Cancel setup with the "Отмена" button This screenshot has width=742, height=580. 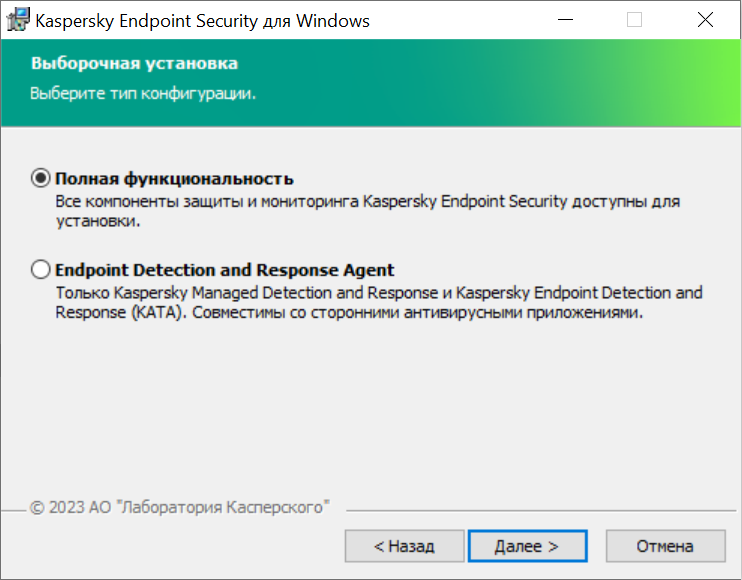click(x=664, y=546)
